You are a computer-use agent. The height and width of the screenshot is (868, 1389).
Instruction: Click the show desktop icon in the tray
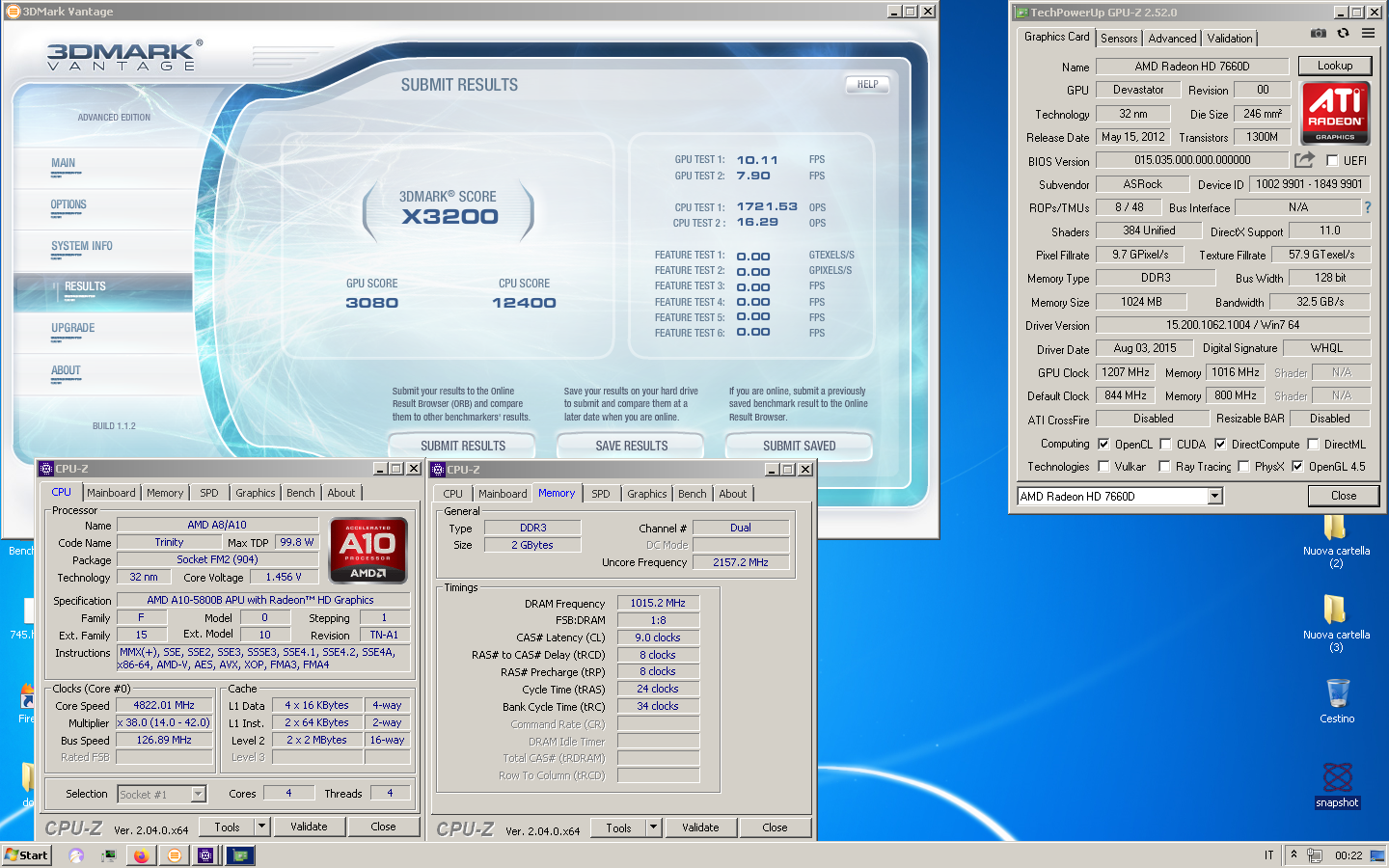tap(1376, 854)
